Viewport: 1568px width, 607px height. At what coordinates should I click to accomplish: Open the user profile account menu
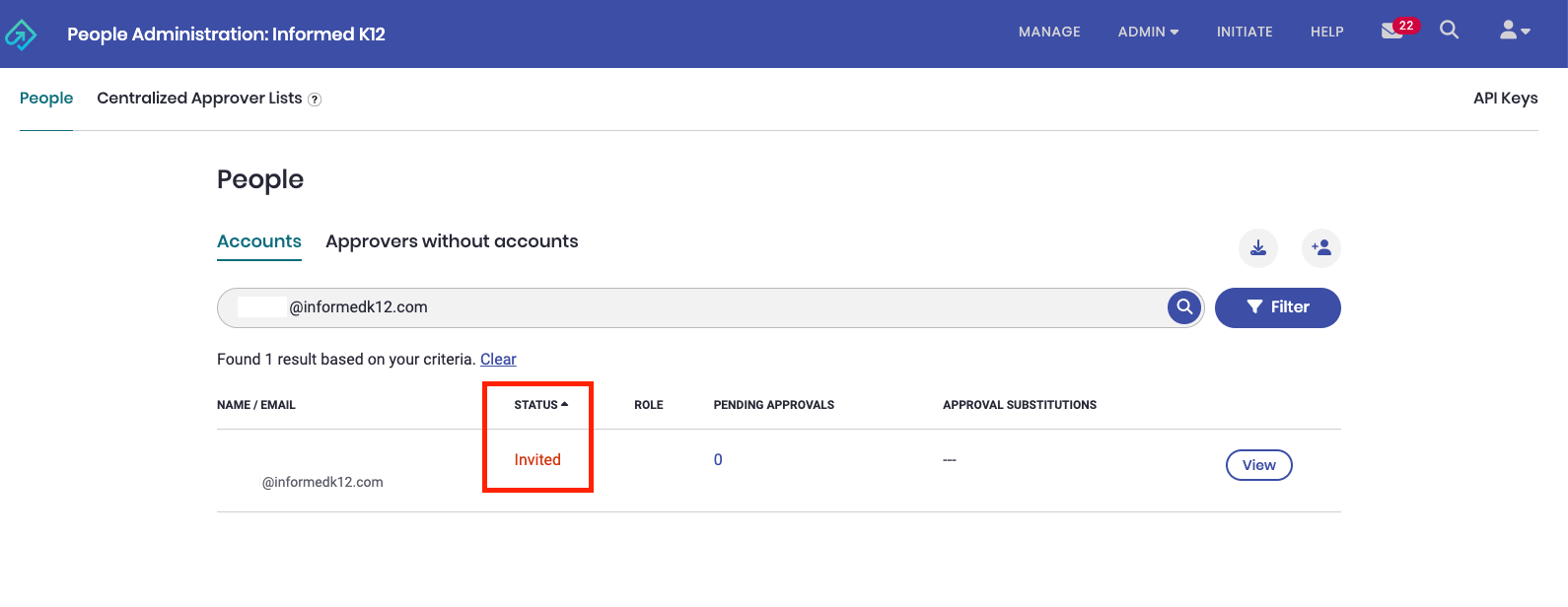click(x=1514, y=32)
